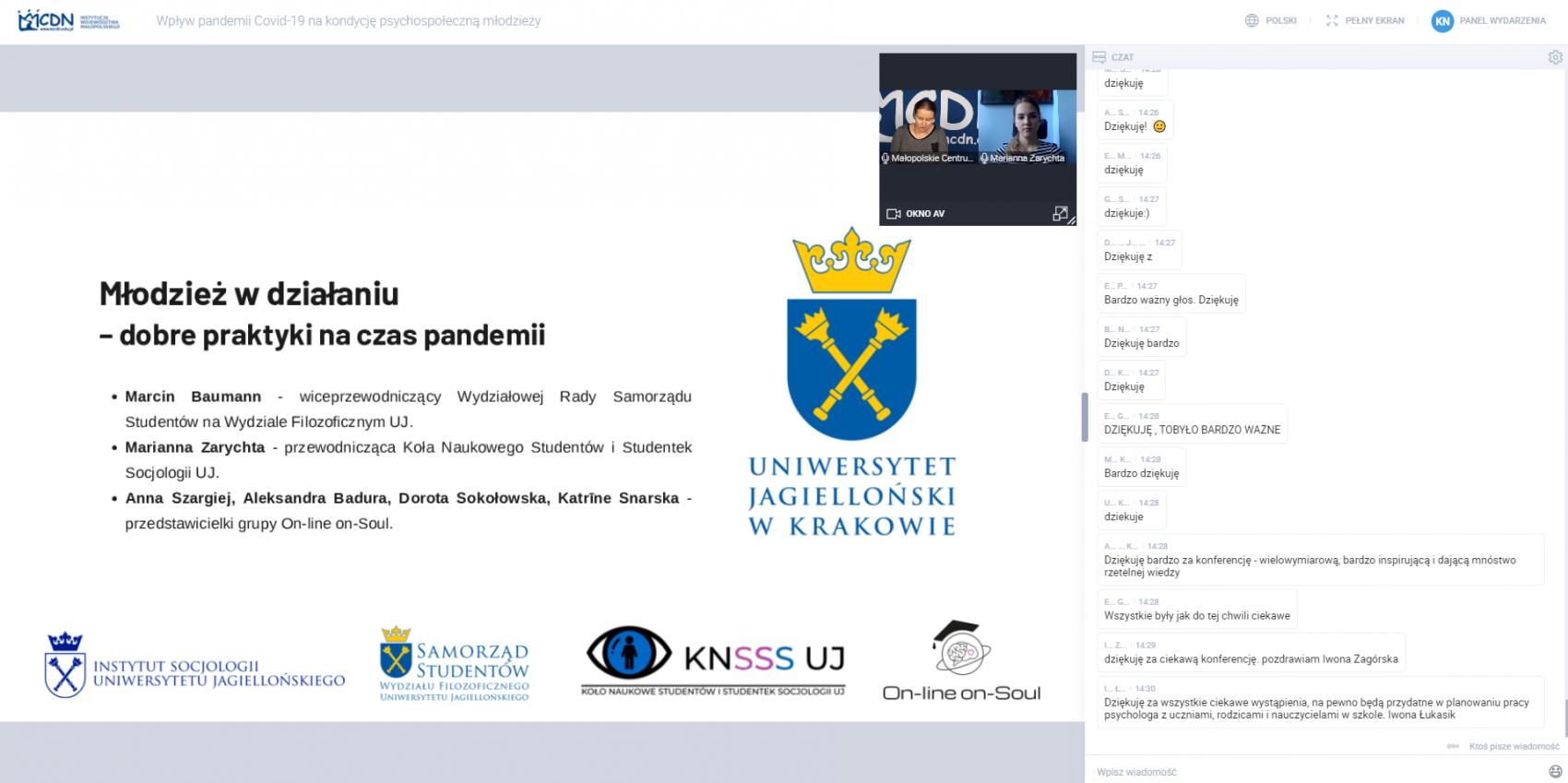Select the Małopolskie Centrum video feed

928,127
